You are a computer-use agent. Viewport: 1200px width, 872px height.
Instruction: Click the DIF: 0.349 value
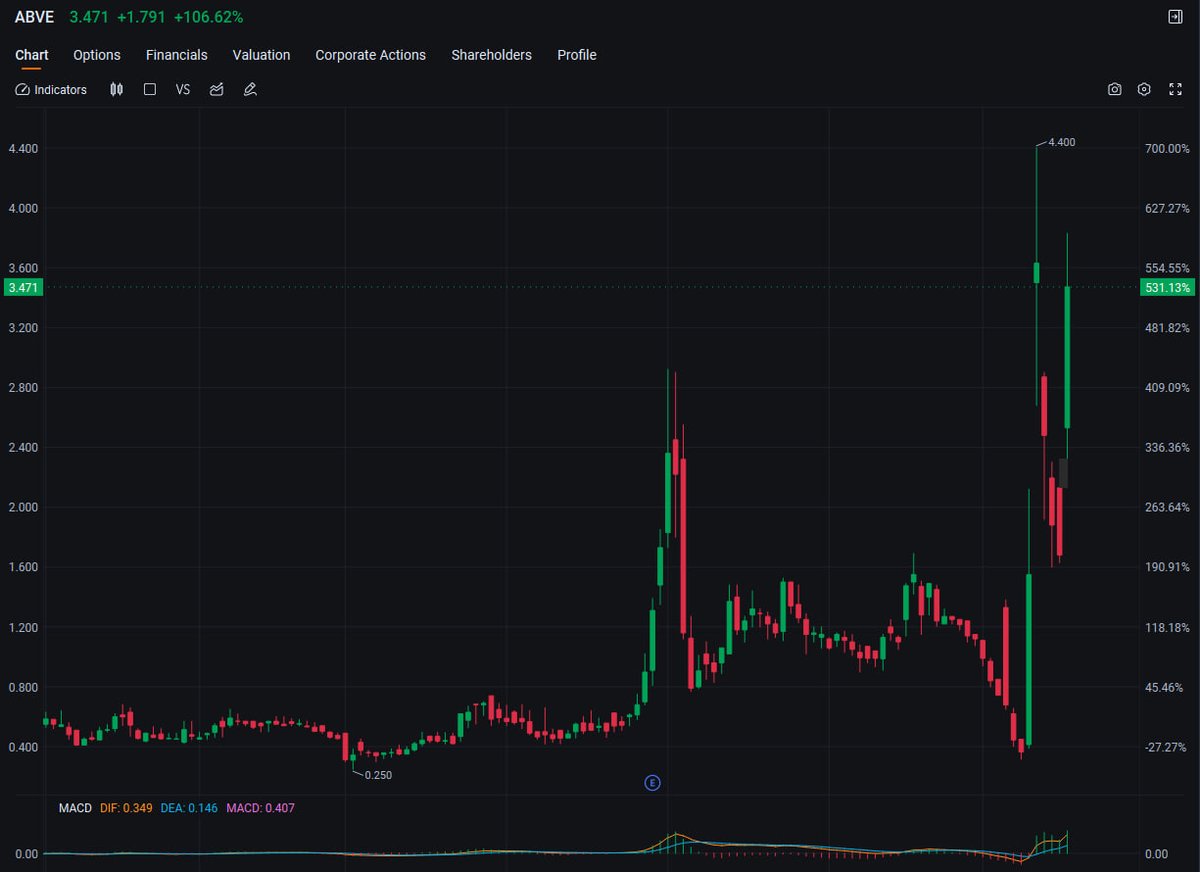[126, 808]
